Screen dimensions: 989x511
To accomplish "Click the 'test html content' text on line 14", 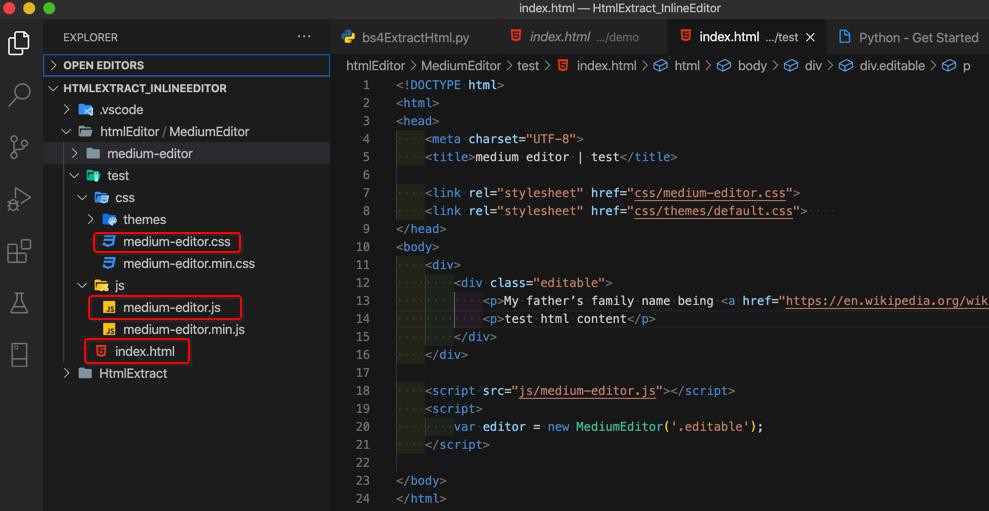I will 565,319.
